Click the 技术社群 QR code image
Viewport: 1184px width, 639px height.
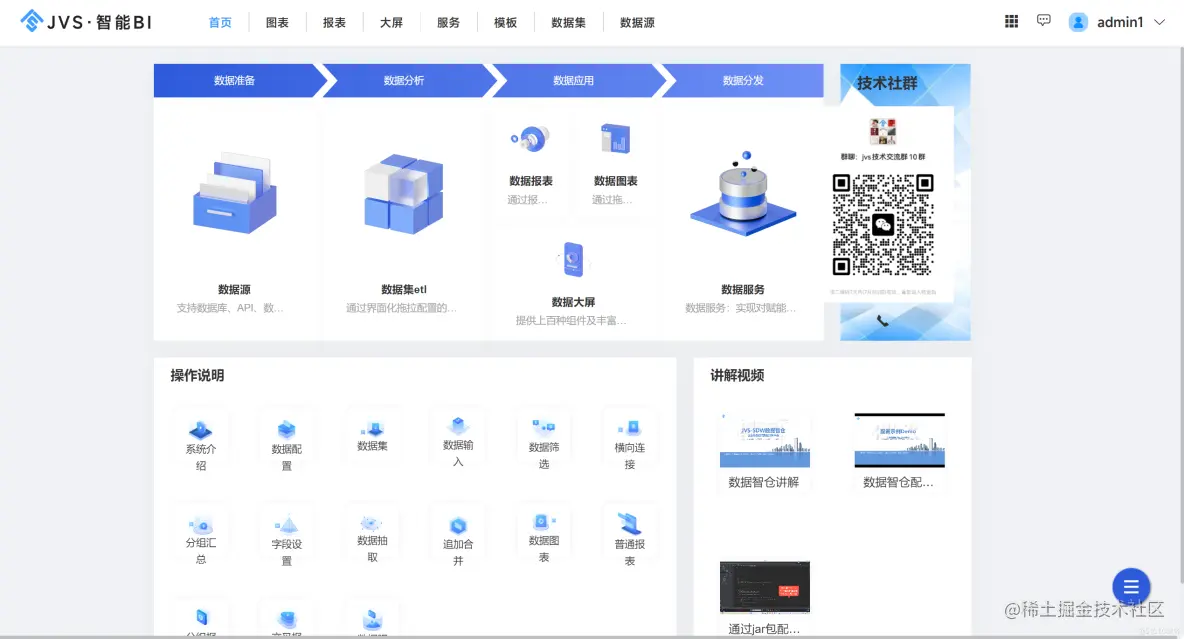click(x=884, y=228)
